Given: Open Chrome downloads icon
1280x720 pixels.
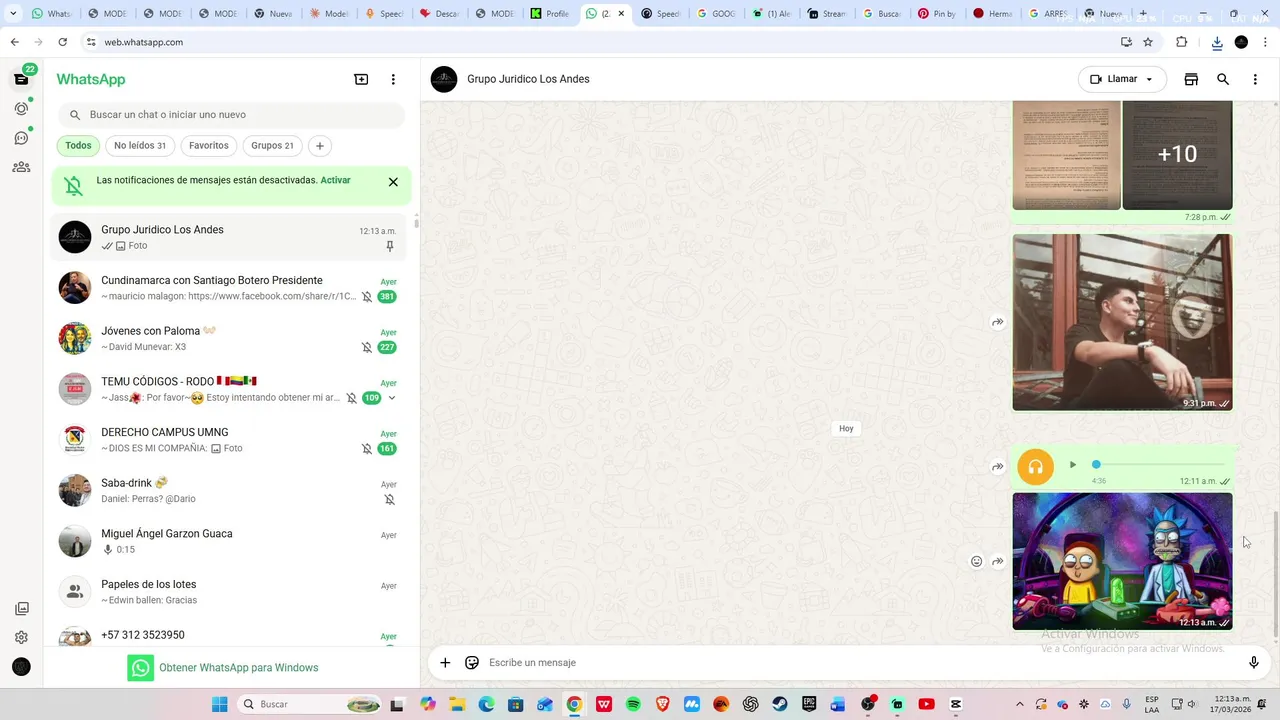Looking at the screenshot, I should [x=1217, y=42].
